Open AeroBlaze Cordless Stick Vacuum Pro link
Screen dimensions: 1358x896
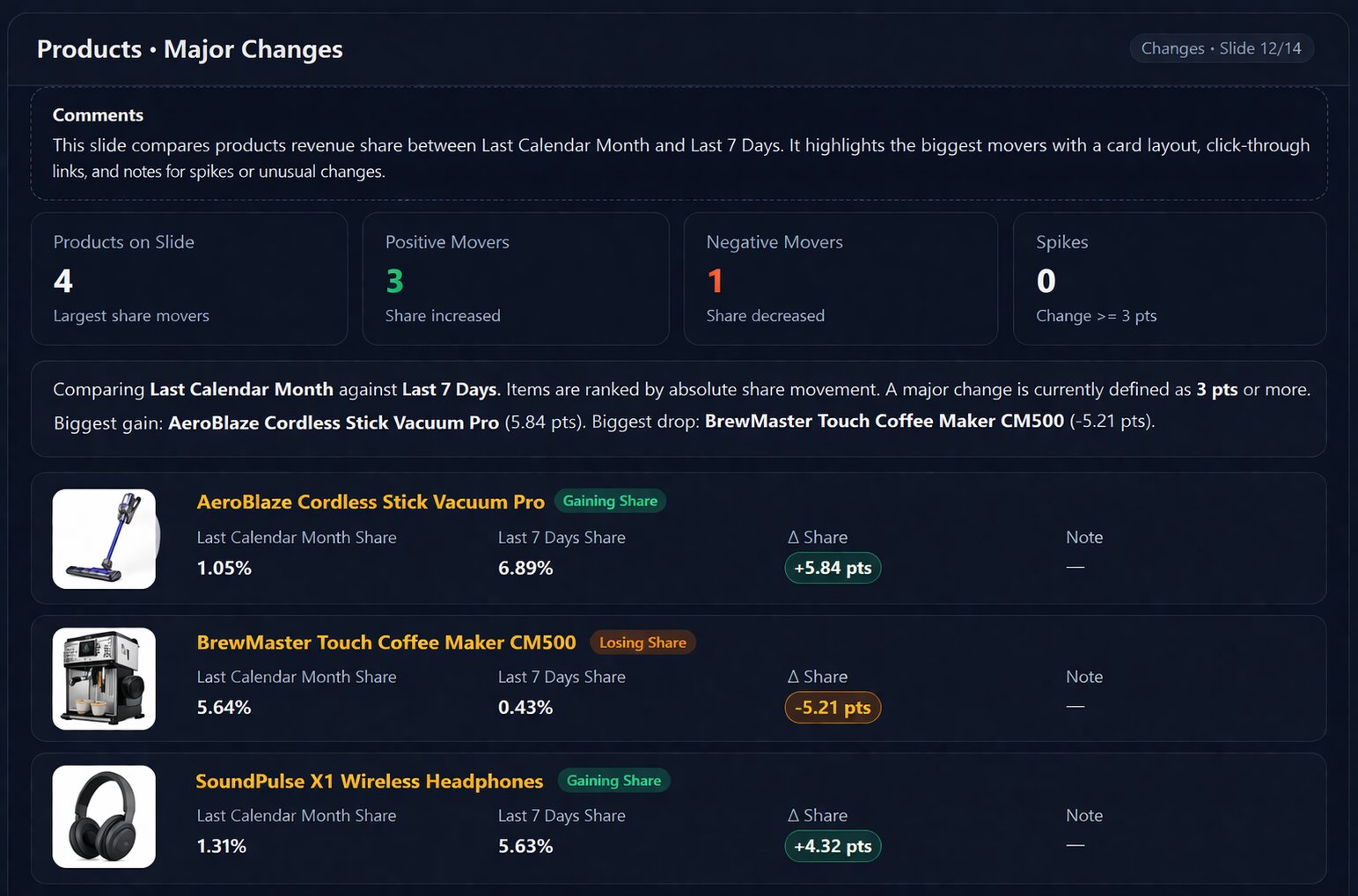point(371,502)
